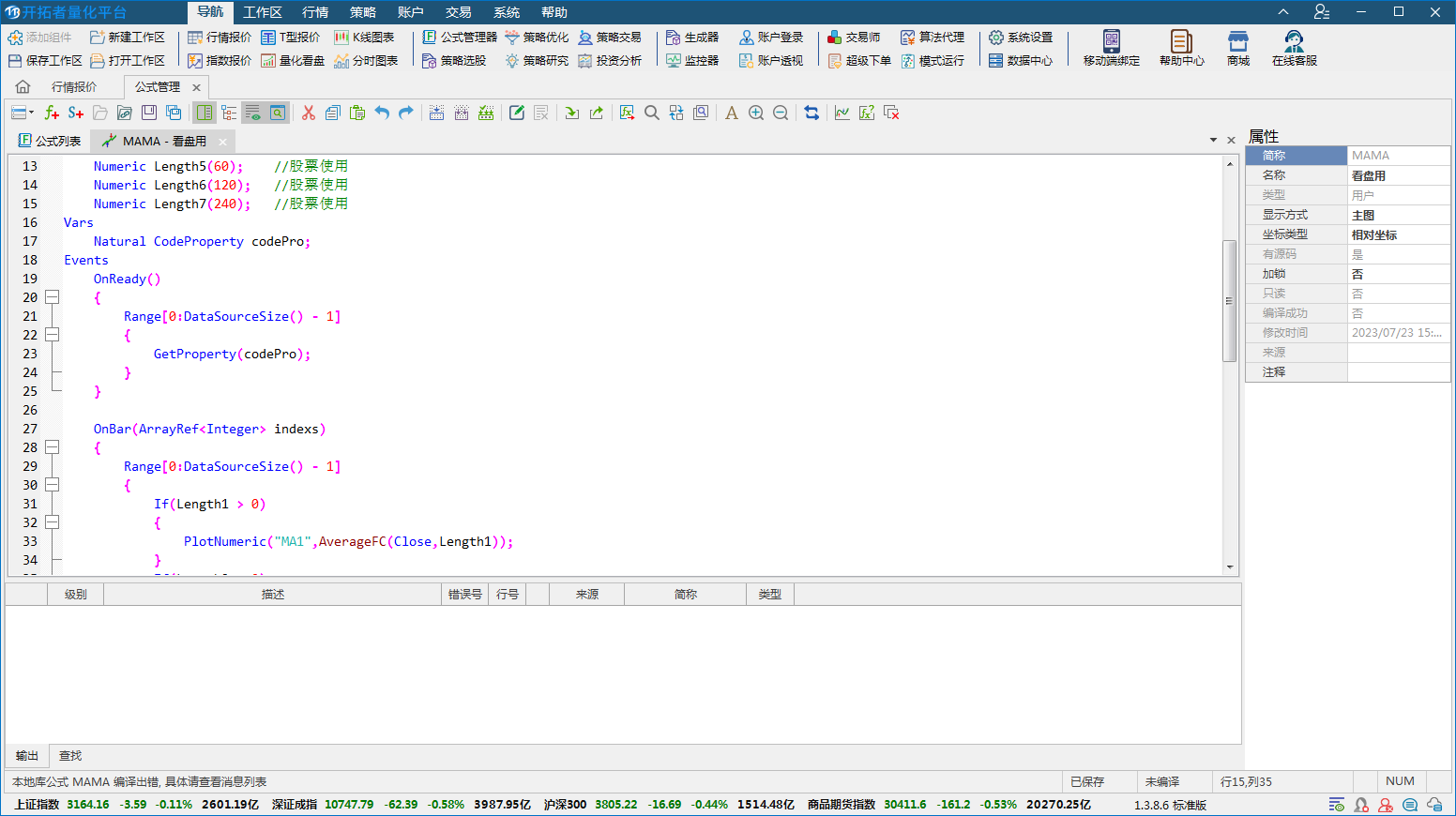
Task: Toggle the tree structure view icon
Action: point(229,113)
